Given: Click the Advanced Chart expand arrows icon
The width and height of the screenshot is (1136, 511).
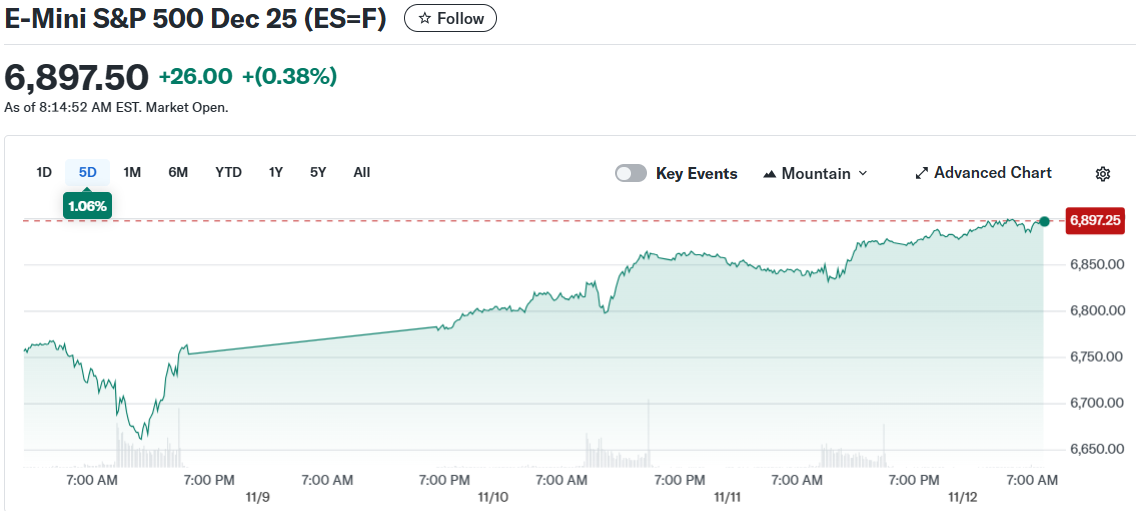Looking at the screenshot, I should (x=922, y=173).
